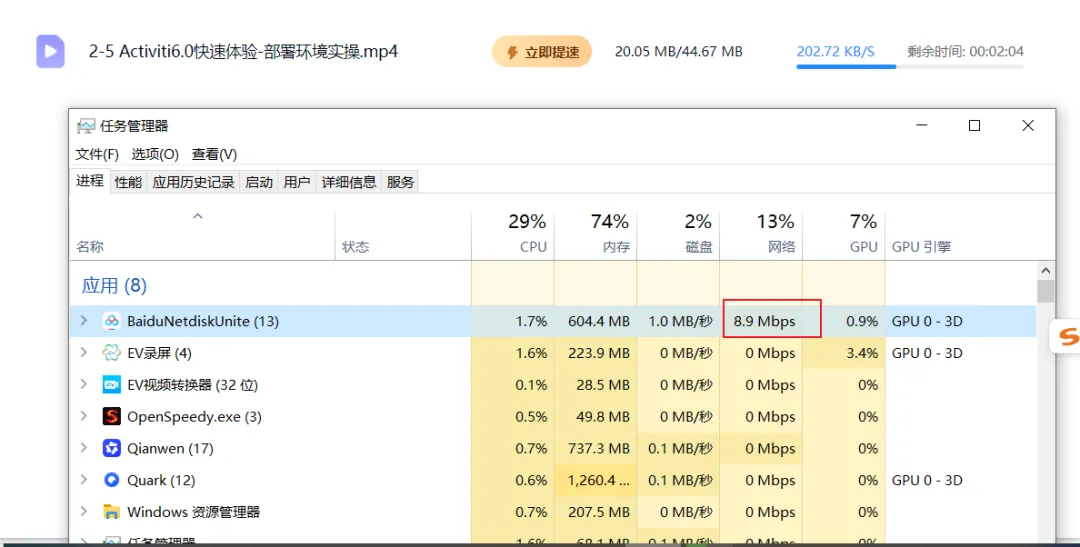1080x547 pixels.
Task: Click the OpenSpeedy.exe app icon
Action: [111, 416]
